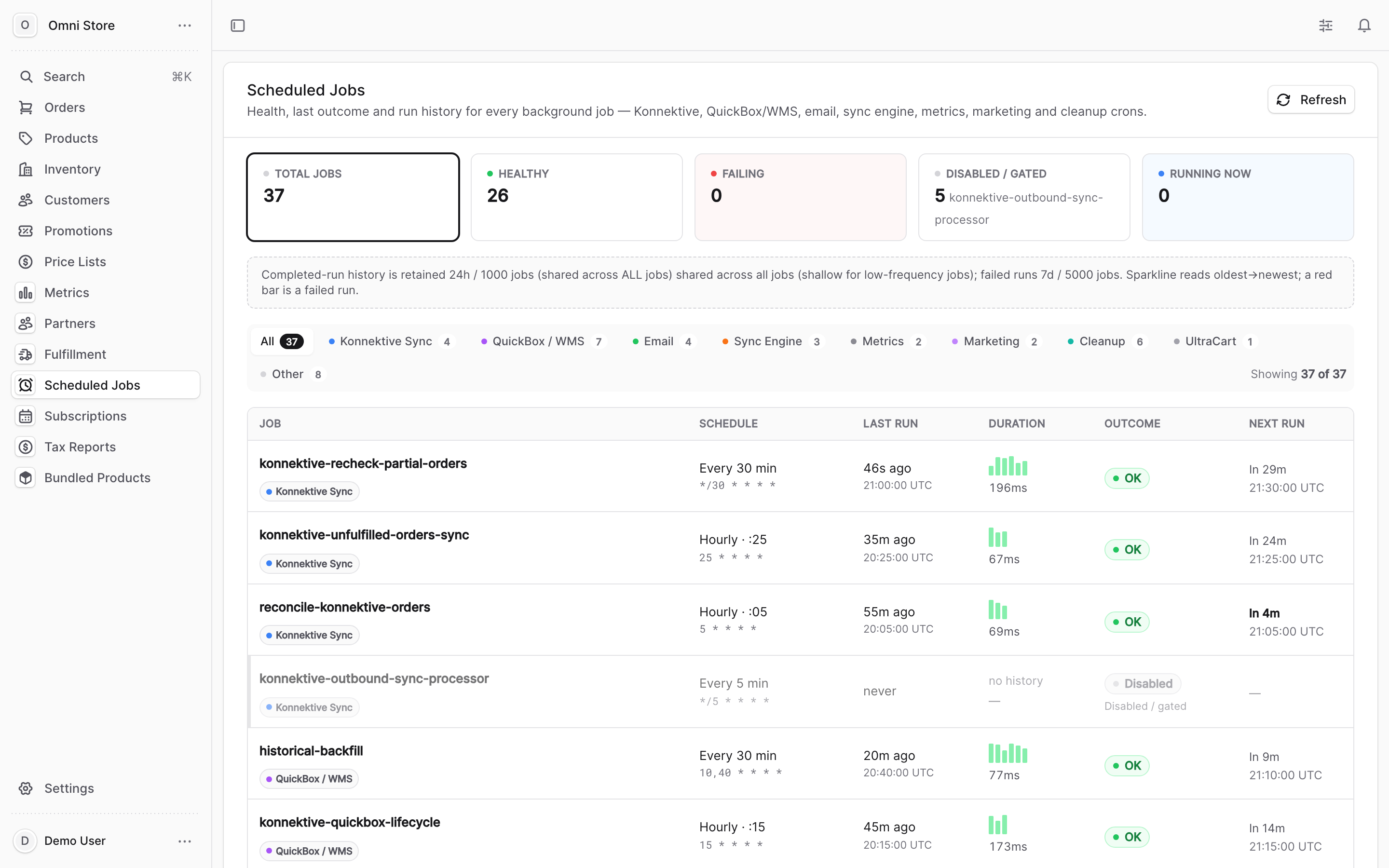Open Bundled Products page
Screen dimensions: 1389x868
[x=106, y=477]
